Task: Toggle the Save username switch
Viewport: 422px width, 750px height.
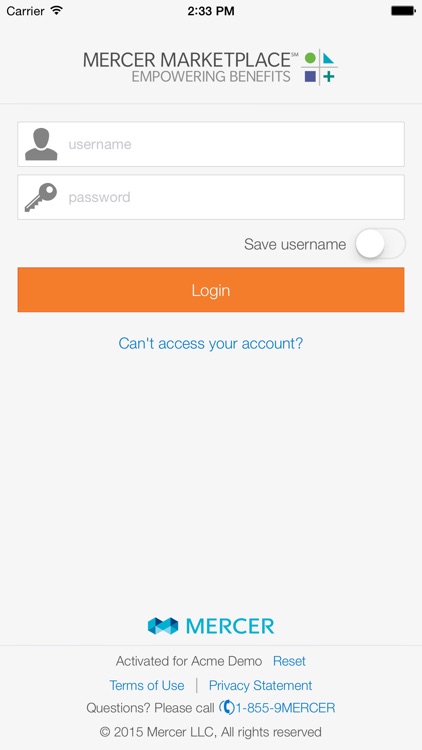Action: point(380,244)
